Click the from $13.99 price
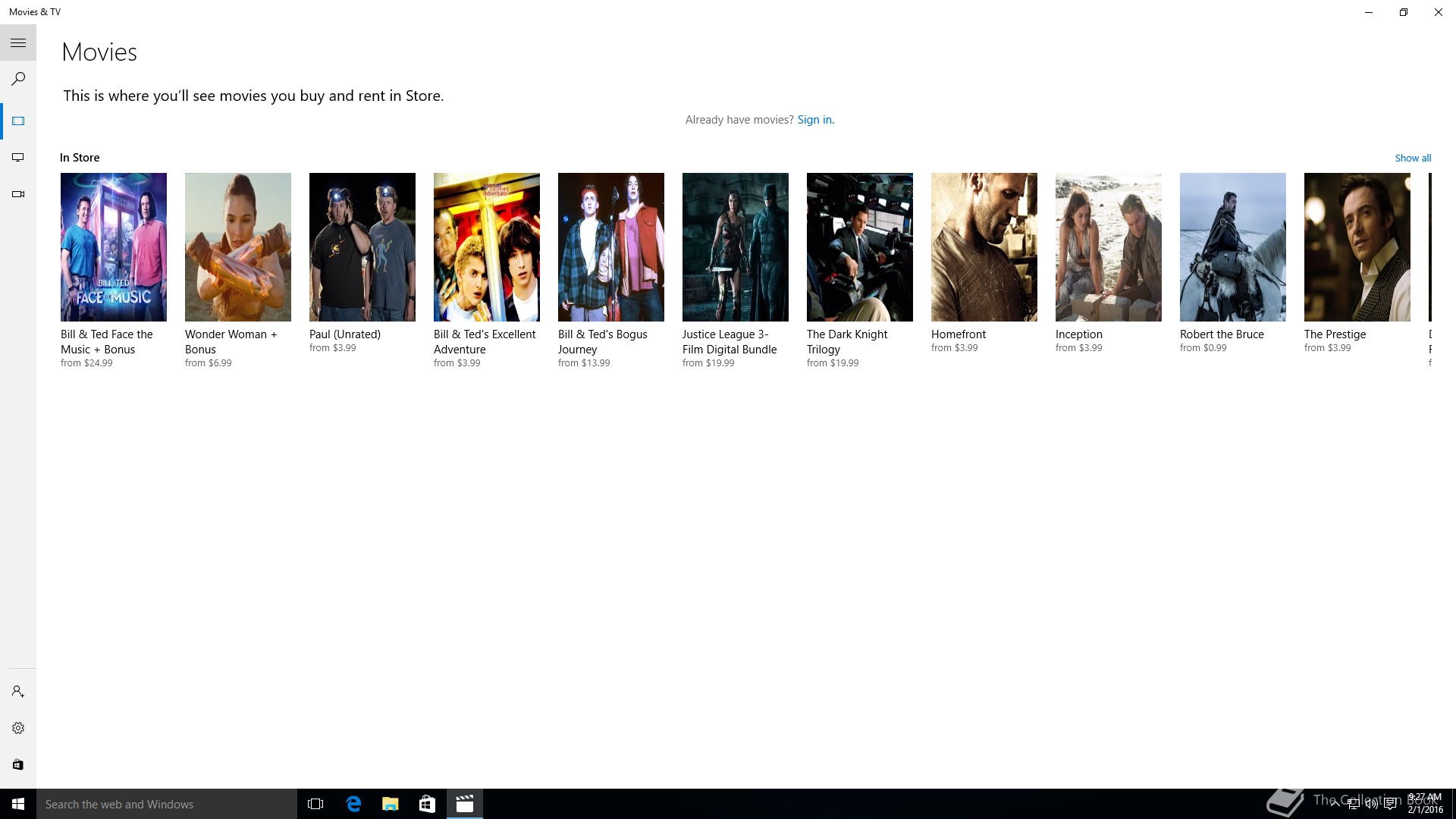Viewport: 1456px width, 819px height. tap(584, 363)
